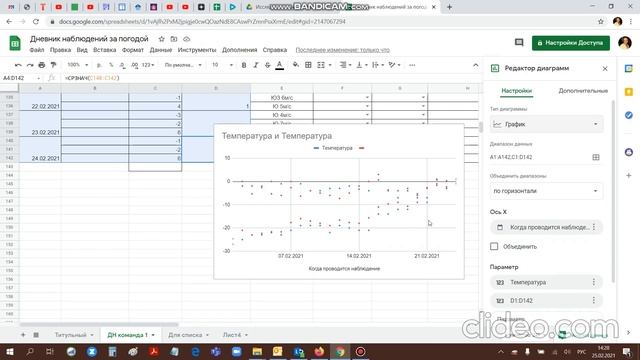Open the font family dropdown
The image size is (640, 360).
point(183,65)
